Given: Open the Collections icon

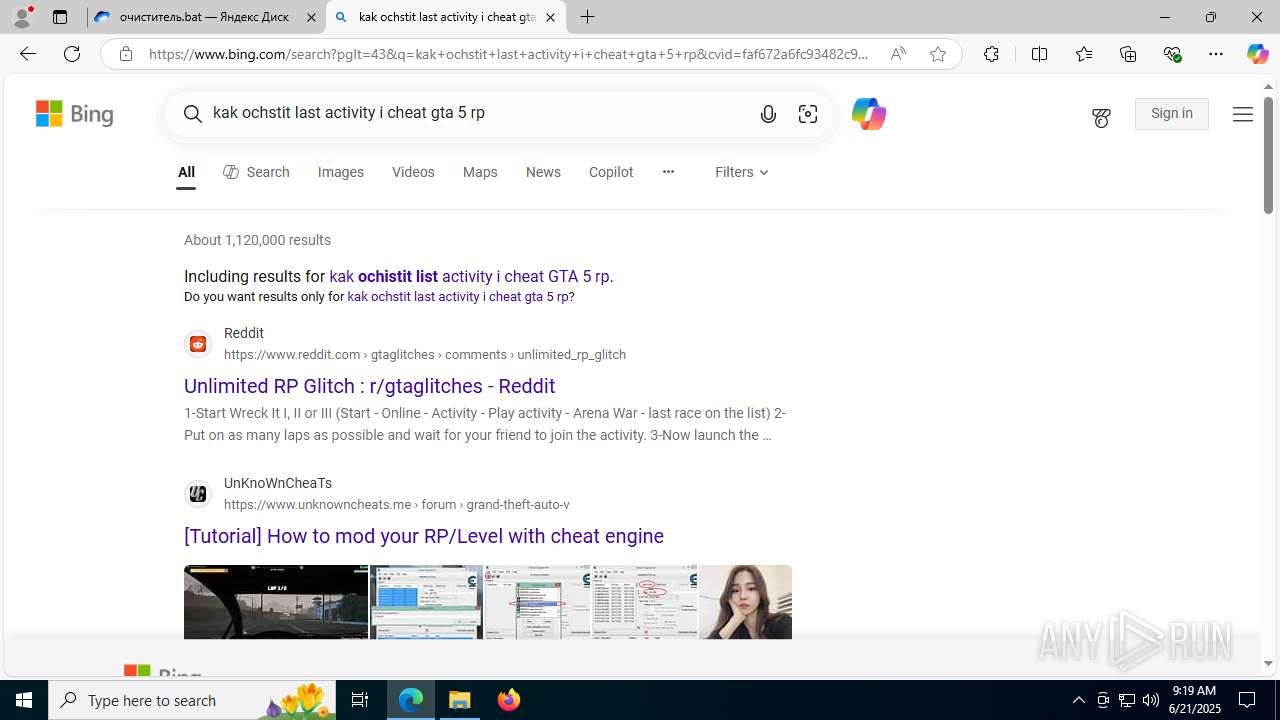Looking at the screenshot, I should [x=1128, y=54].
